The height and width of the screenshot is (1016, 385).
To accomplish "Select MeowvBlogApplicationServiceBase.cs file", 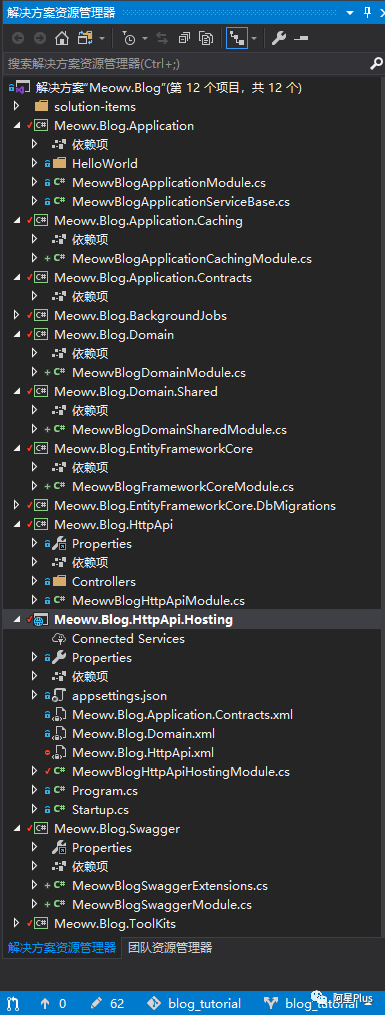I will 181,202.
